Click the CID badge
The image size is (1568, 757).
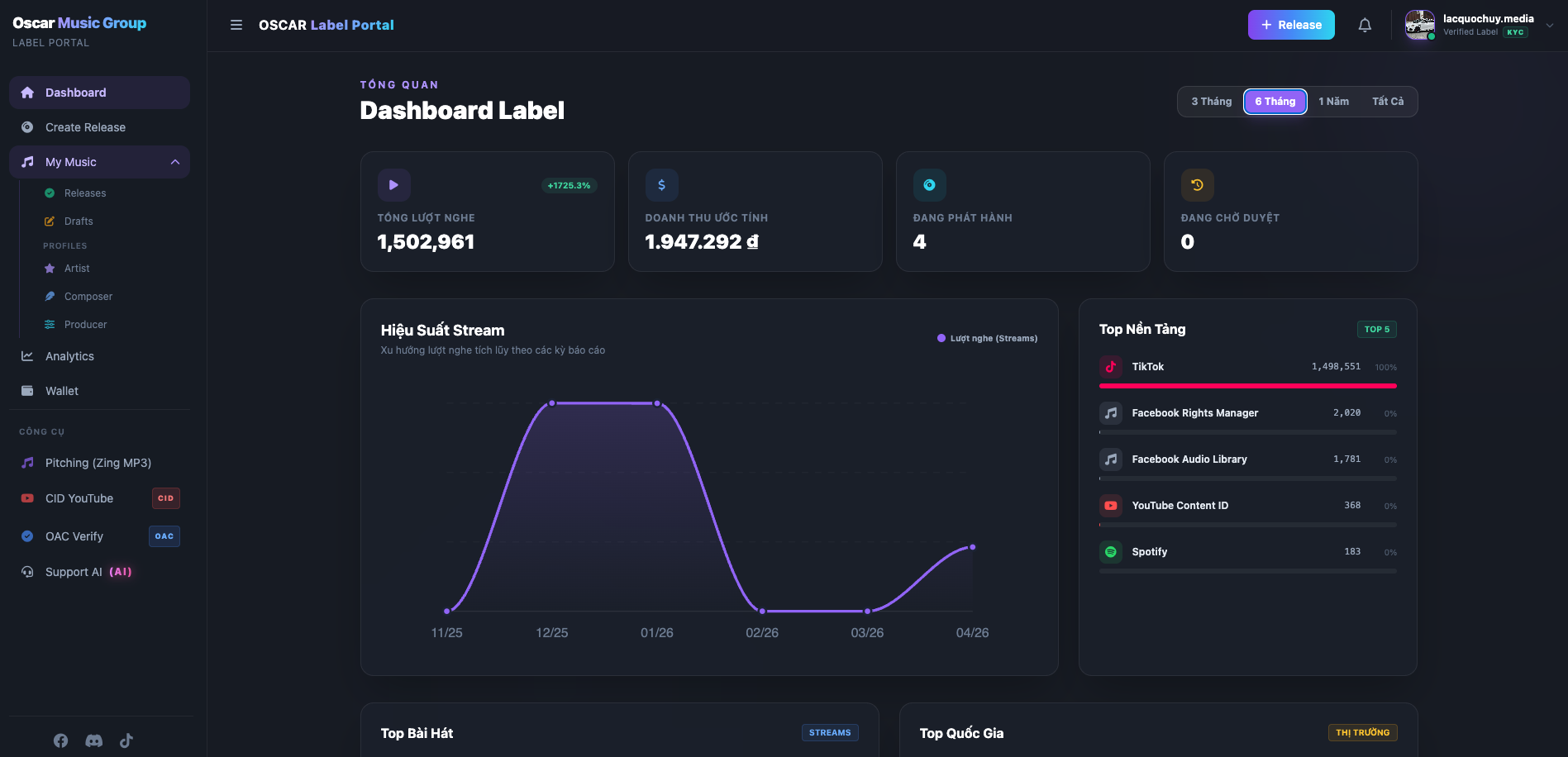(166, 498)
